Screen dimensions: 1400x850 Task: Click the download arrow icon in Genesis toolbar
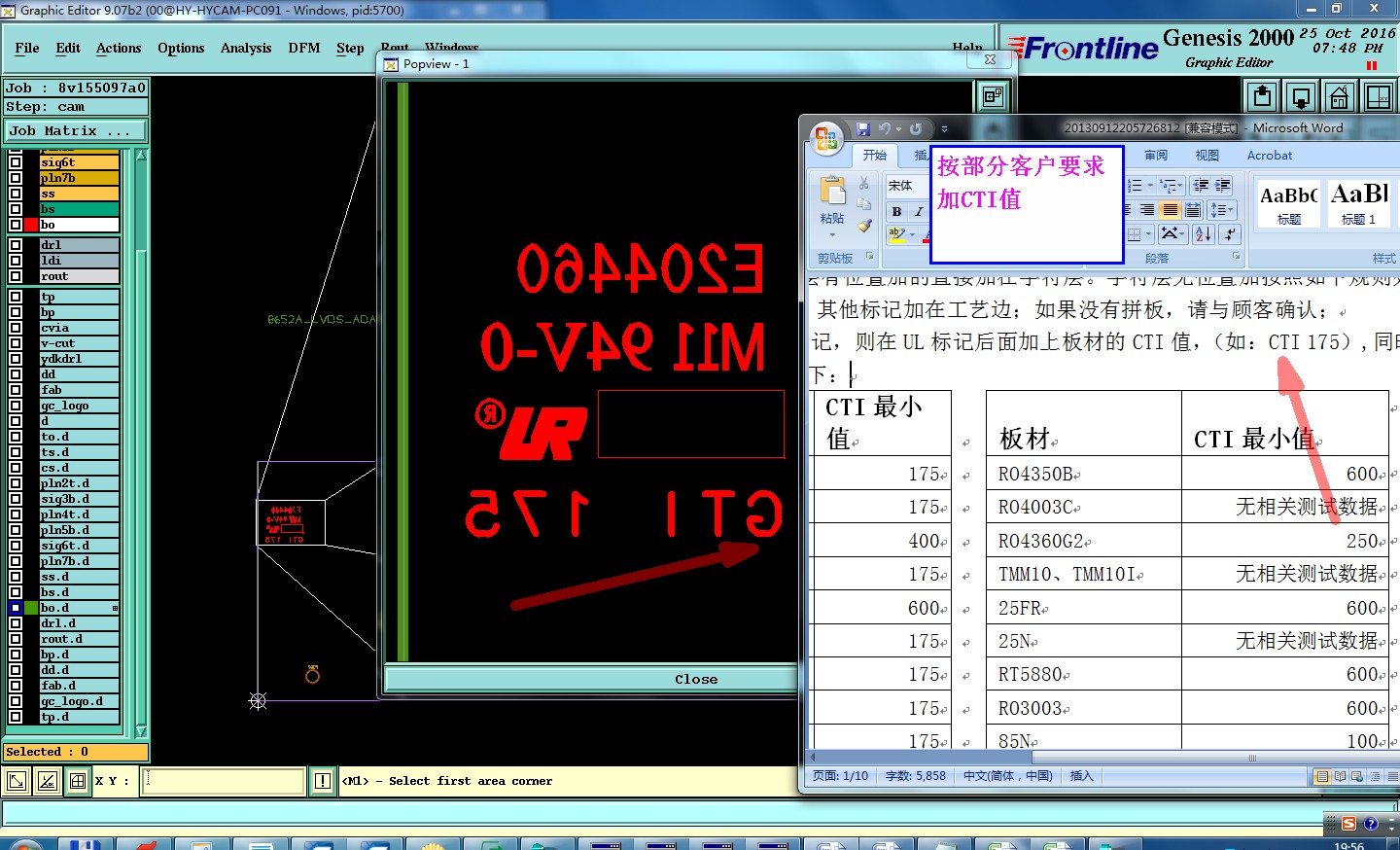point(1301,96)
